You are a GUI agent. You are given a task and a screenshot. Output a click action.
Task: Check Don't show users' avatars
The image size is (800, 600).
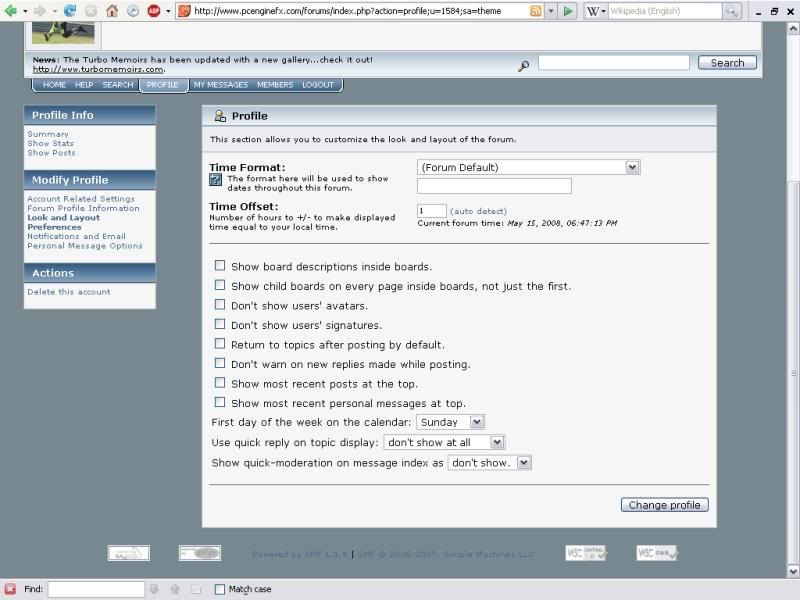(220, 305)
